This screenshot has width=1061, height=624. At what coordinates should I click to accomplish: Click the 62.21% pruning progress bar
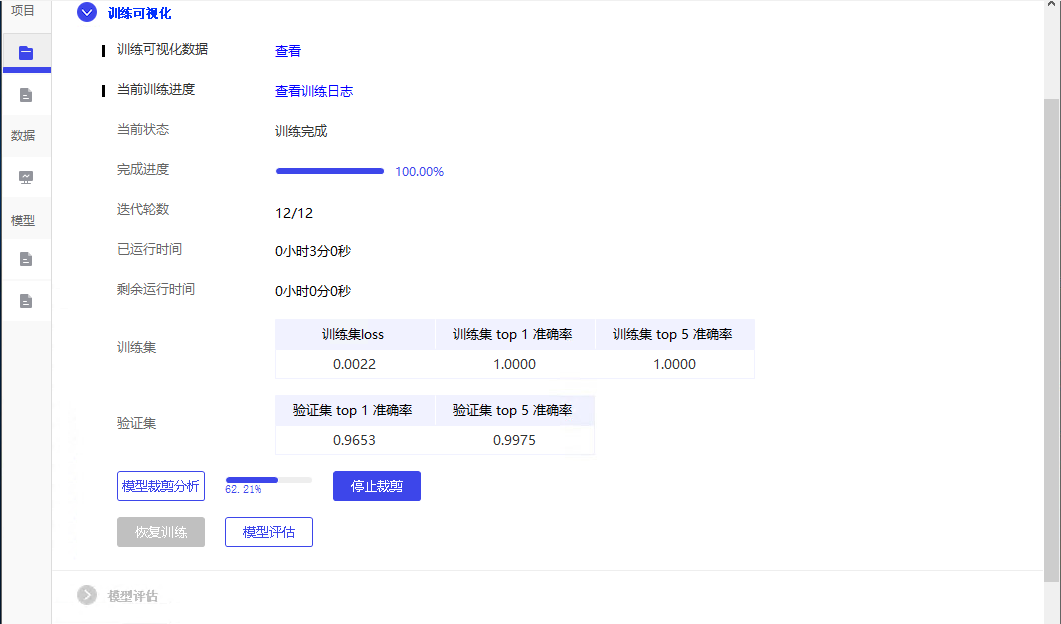[269, 480]
